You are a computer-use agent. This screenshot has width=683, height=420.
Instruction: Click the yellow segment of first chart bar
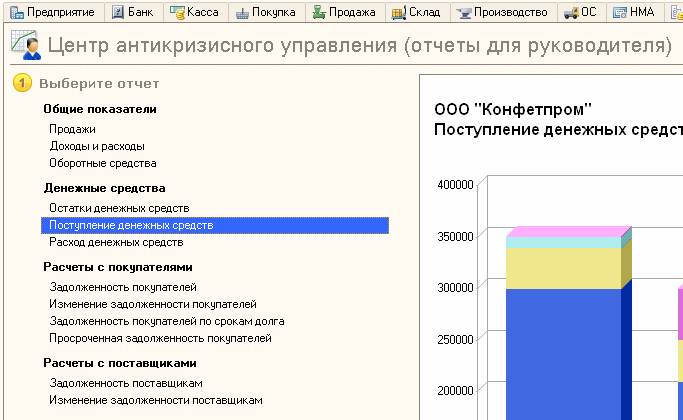click(x=563, y=268)
